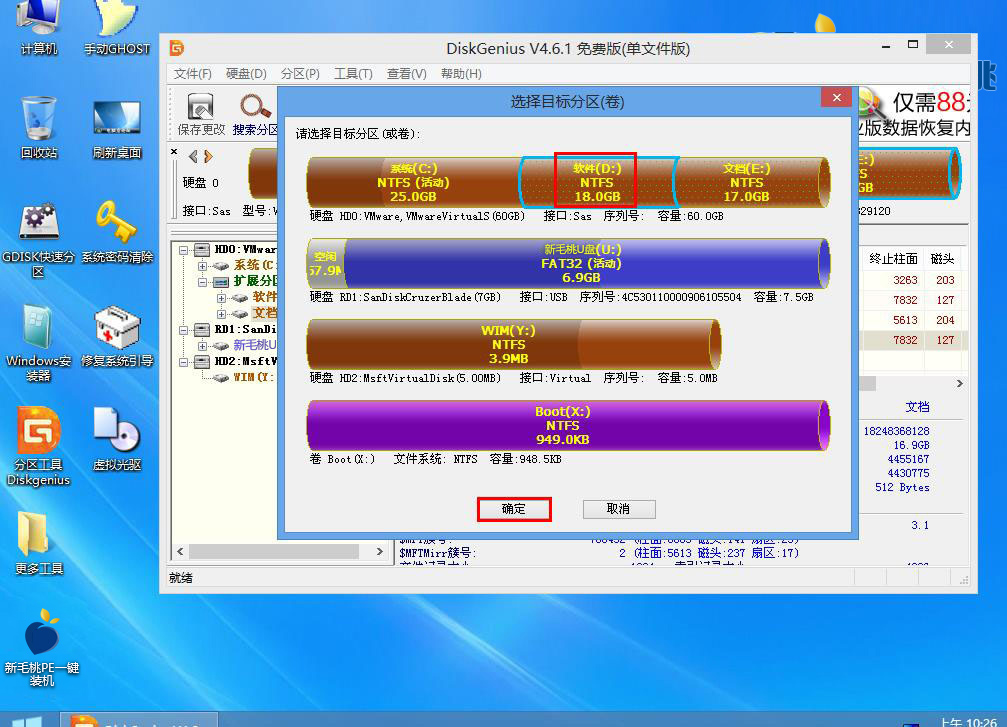Image resolution: width=1007 pixels, height=727 pixels.
Task: Select the 回收站 recycle bin icon
Action: coord(39,127)
